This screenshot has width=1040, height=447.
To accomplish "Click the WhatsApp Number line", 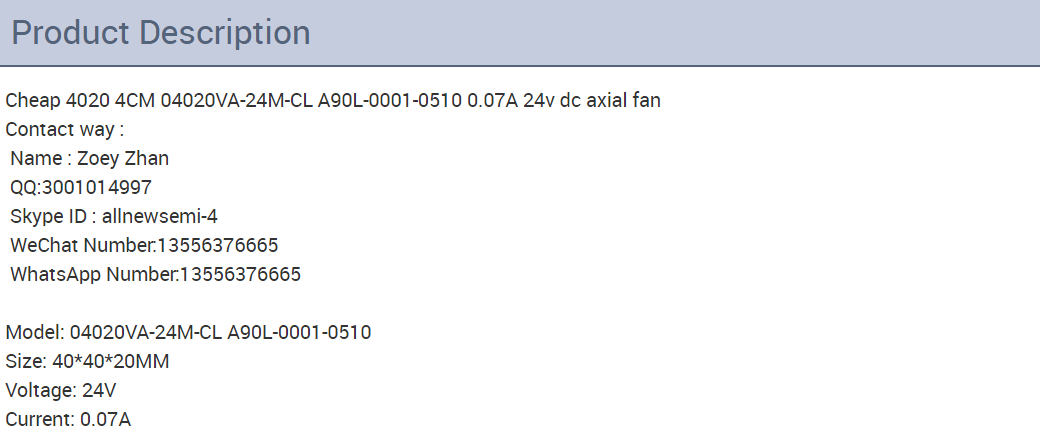I will point(155,275).
